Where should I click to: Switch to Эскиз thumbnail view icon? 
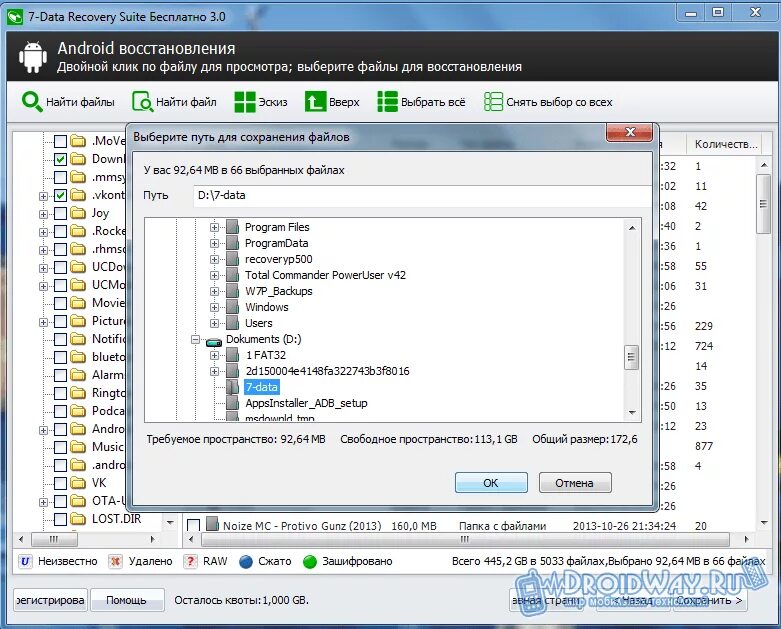pos(245,102)
